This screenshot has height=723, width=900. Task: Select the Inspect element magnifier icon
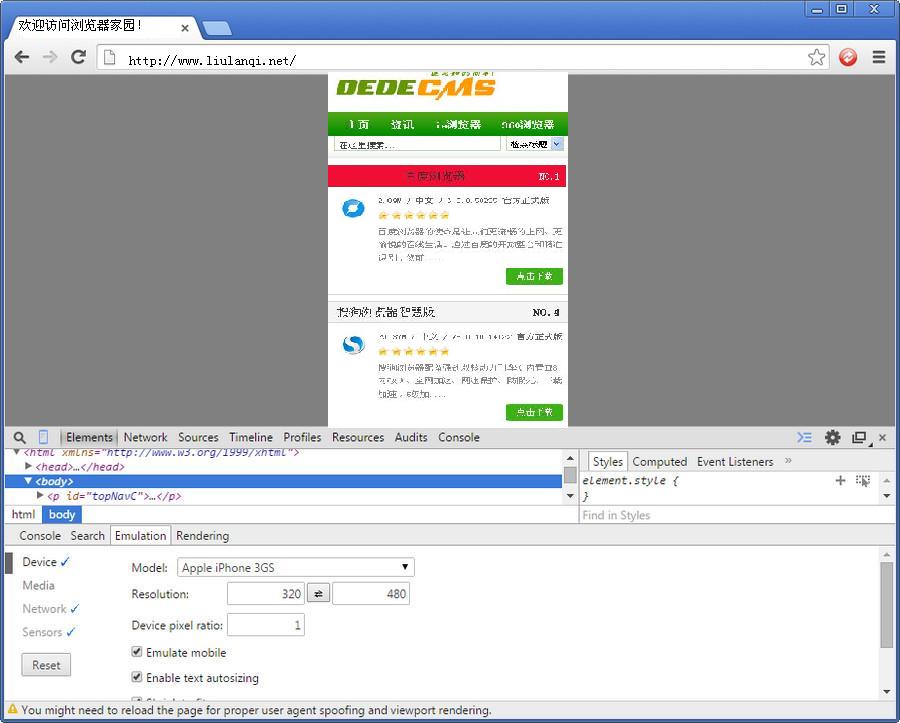coord(19,437)
